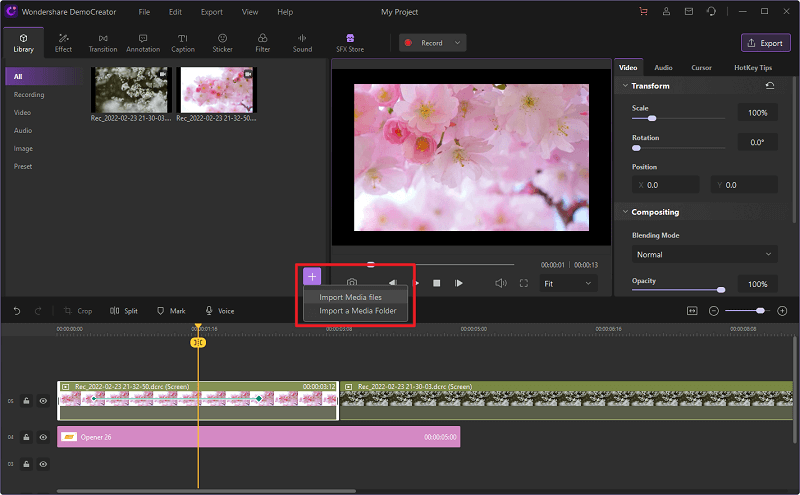Open the user account icon

point(666,11)
